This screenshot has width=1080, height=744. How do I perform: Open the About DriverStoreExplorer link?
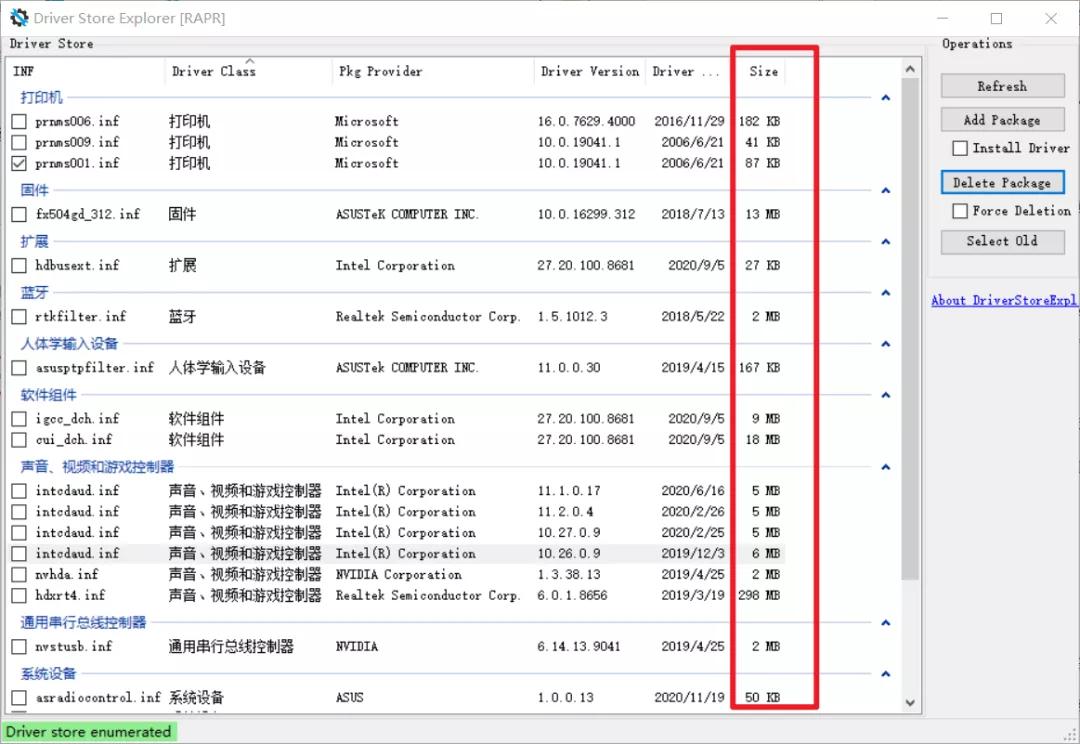(1003, 300)
